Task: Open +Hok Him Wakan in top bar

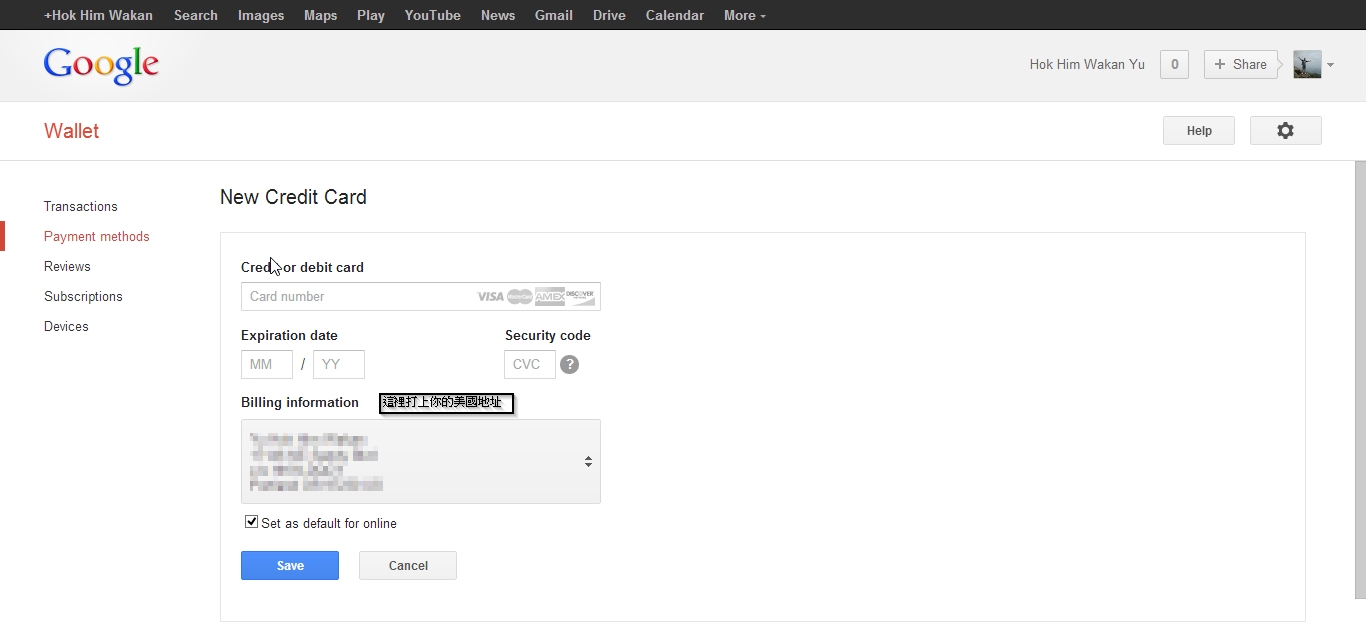Action: pyautogui.click(x=98, y=15)
